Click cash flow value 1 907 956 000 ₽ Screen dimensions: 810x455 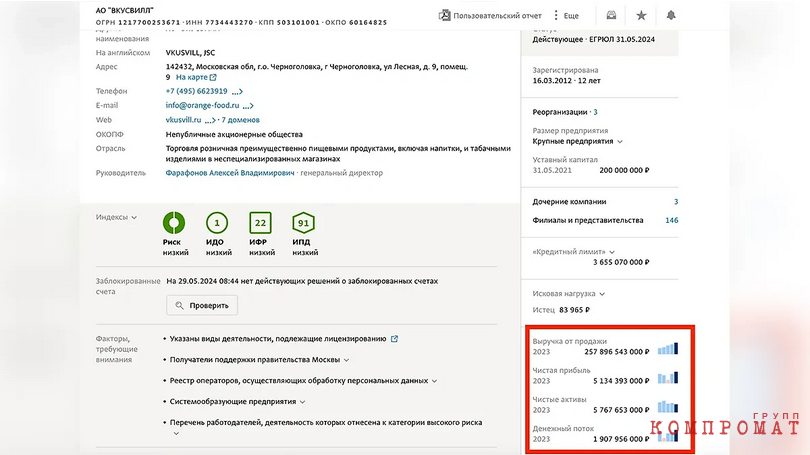[621, 439]
